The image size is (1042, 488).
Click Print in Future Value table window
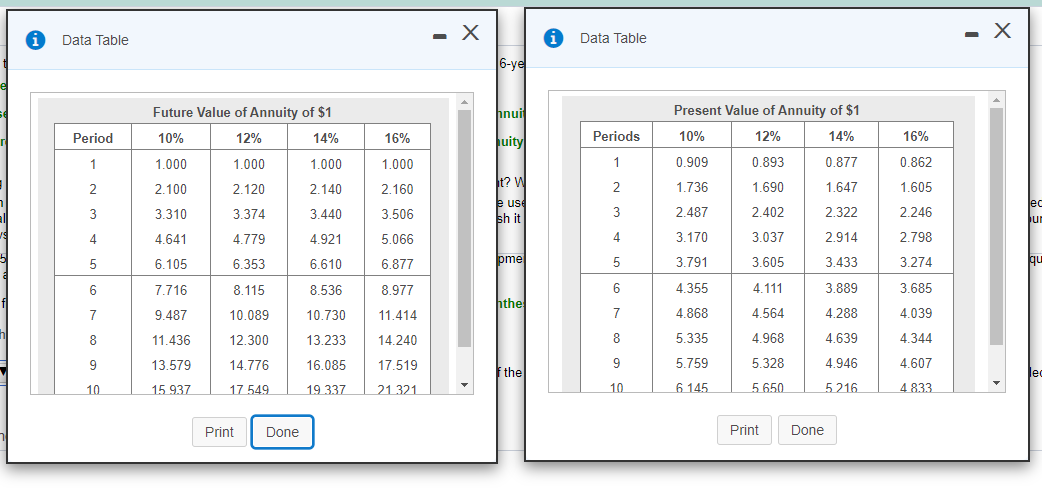(x=219, y=432)
